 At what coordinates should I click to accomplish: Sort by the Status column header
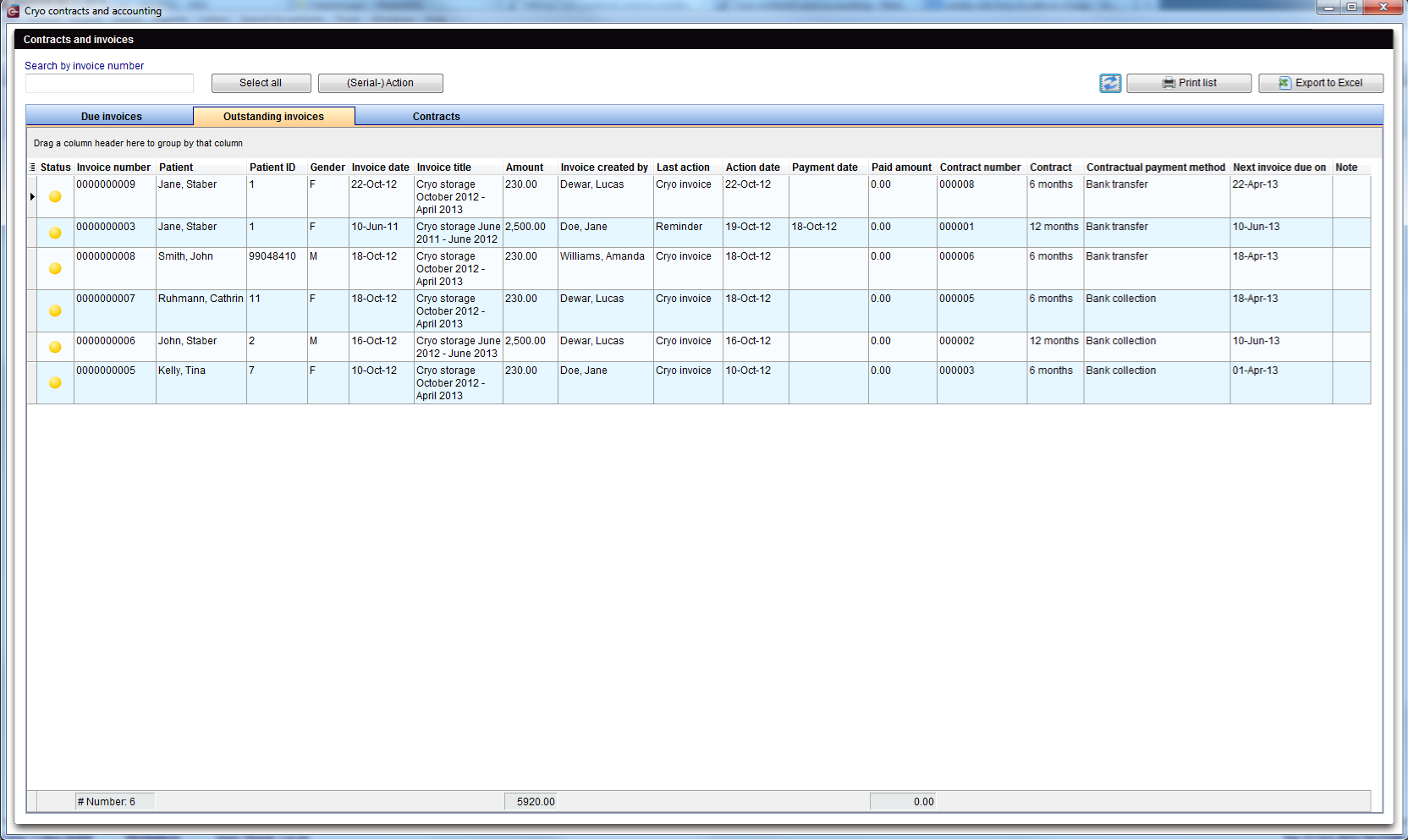56,167
